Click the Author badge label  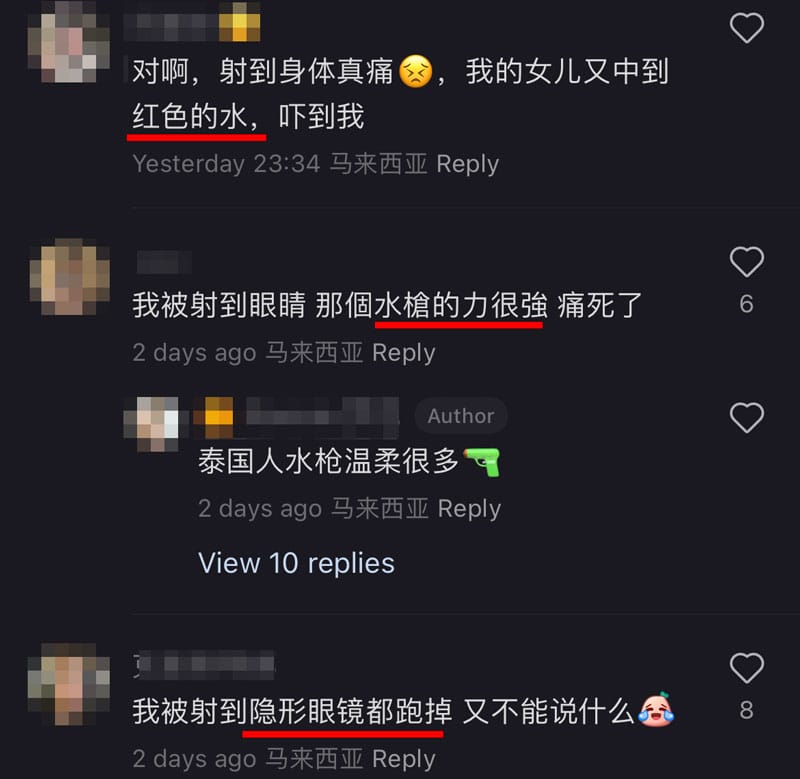point(461,416)
